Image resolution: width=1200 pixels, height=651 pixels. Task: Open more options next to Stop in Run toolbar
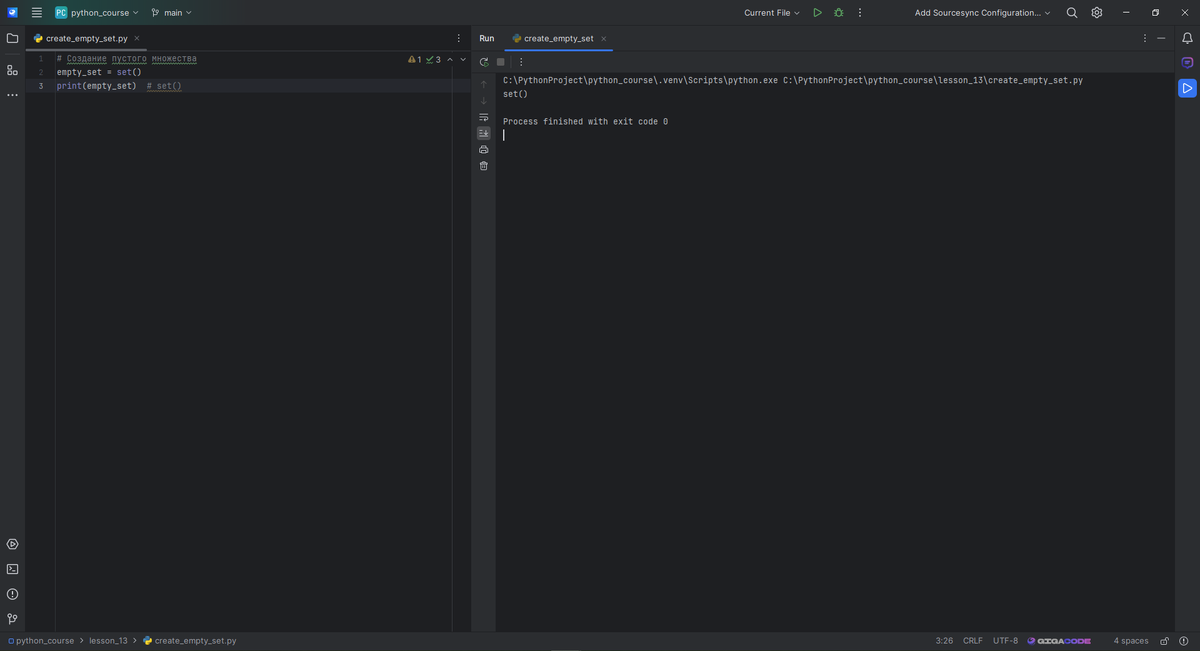pos(520,62)
